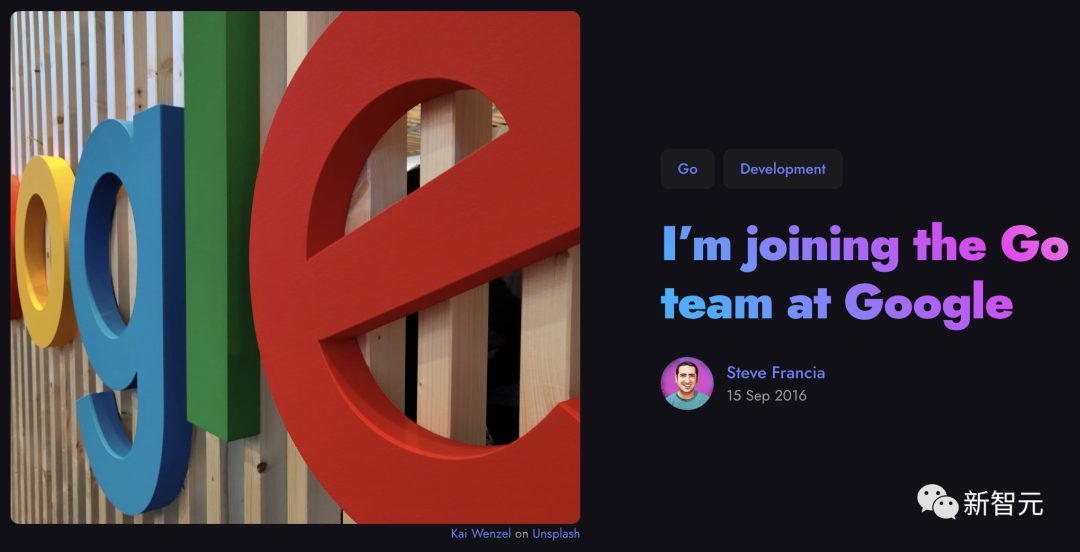Click the word "joining" in the headline
Image resolution: width=1080 pixels, height=552 pixels.
[x=821, y=247]
